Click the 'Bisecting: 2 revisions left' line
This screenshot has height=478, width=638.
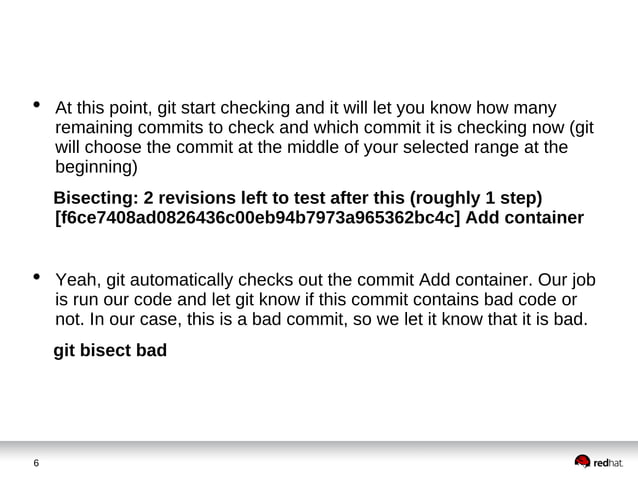[298, 198]
